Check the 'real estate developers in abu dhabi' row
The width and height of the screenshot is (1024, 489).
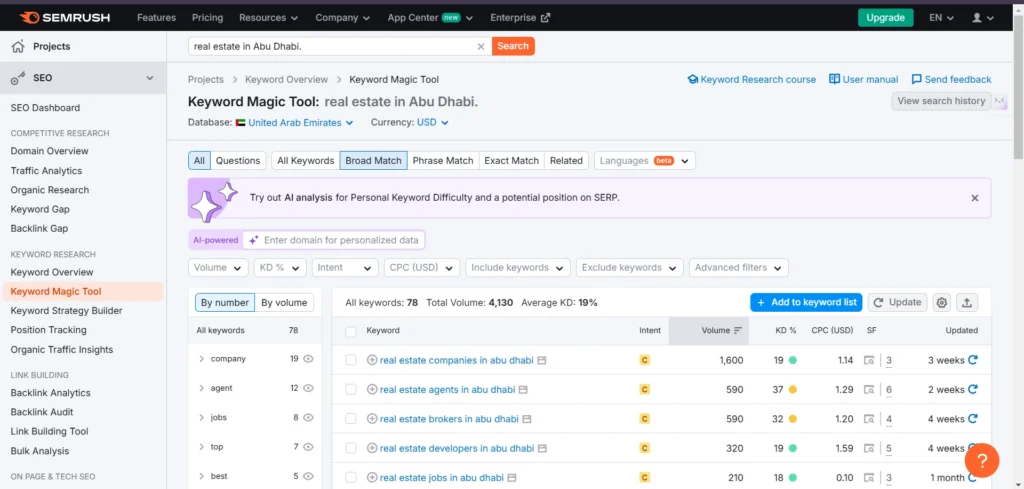tap(351, 449)
